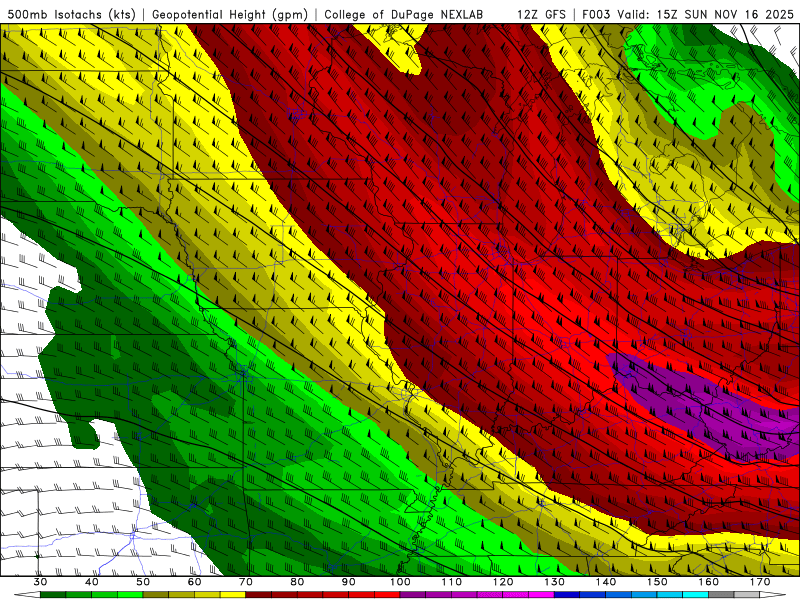
Task: Click the '110' value on the color scale
Action: 452,582
